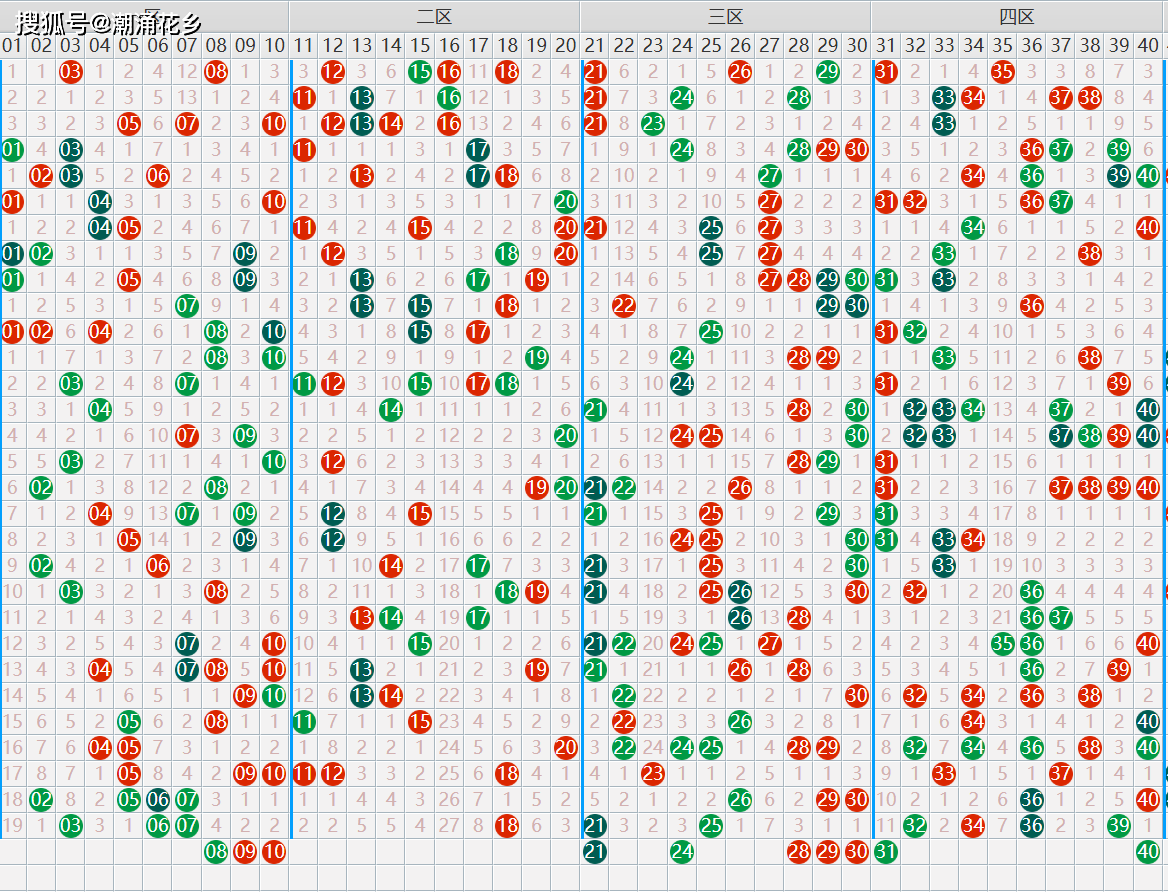Click the column header 11
This screenshot has height=892, width=1168.
pos(303,45)
